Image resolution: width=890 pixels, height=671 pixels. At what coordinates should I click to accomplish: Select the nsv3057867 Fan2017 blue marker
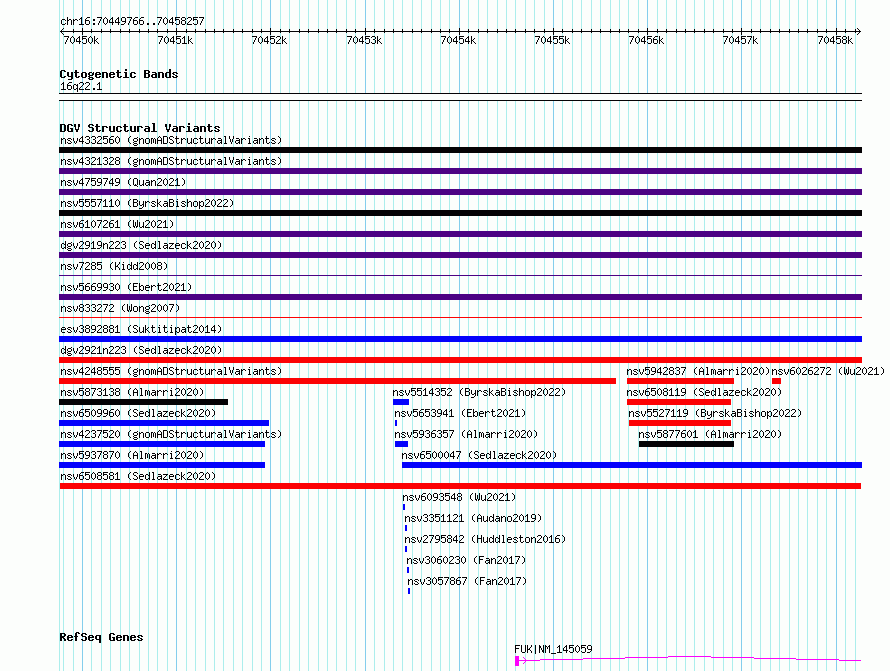click(409, 591)
